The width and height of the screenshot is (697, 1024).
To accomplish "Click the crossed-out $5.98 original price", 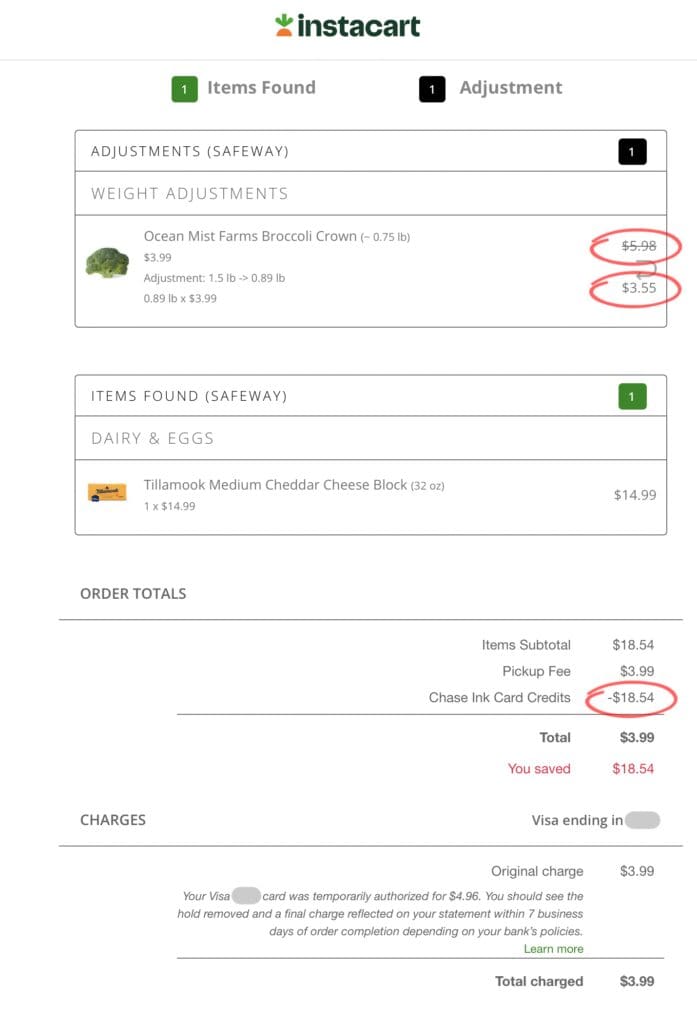I will click(x=638, y=245).
